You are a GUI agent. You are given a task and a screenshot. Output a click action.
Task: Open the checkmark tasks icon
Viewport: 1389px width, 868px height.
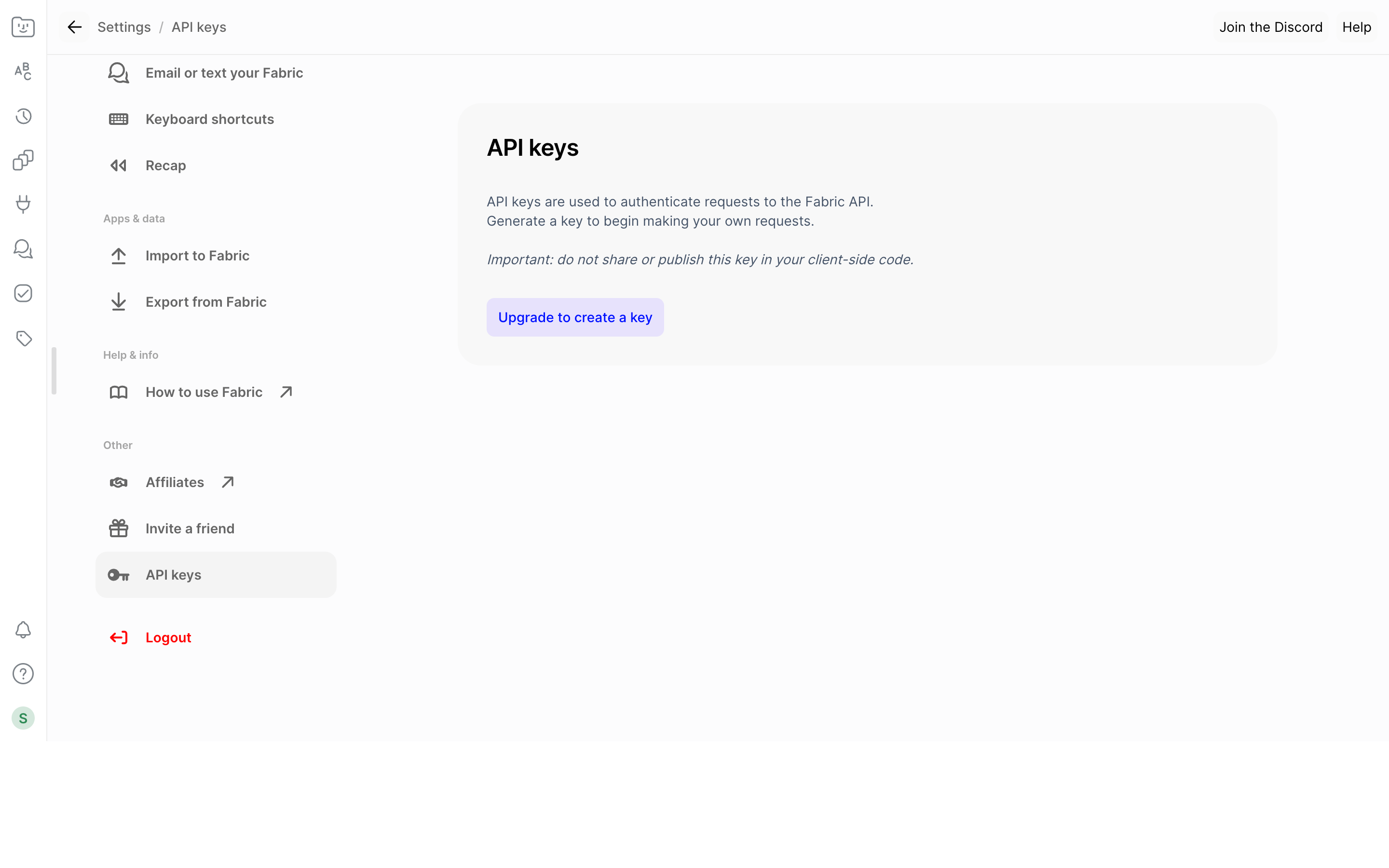pos(23,293)
